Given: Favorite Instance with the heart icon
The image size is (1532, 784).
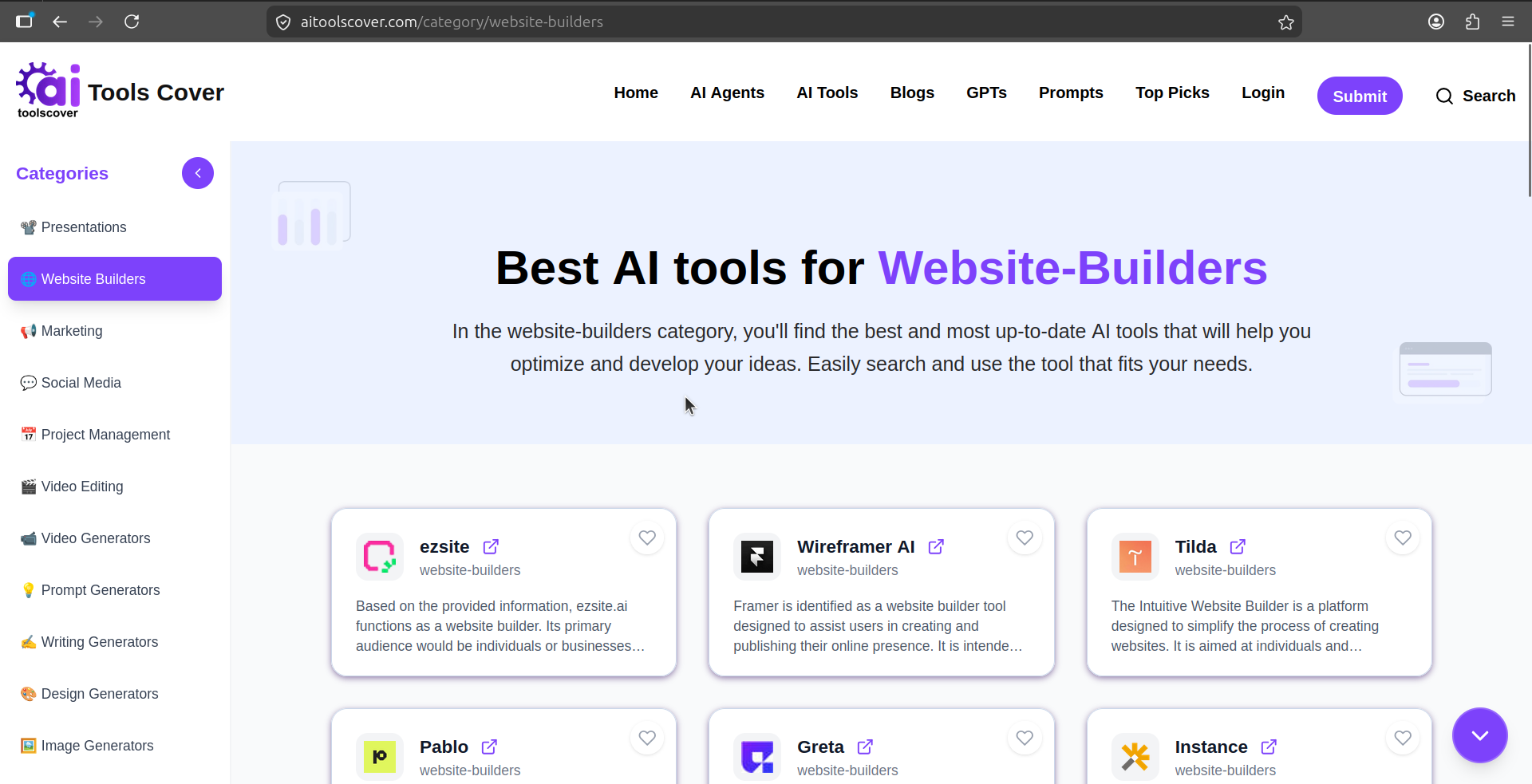Looking at the screenshot, I should point(1403,738).
